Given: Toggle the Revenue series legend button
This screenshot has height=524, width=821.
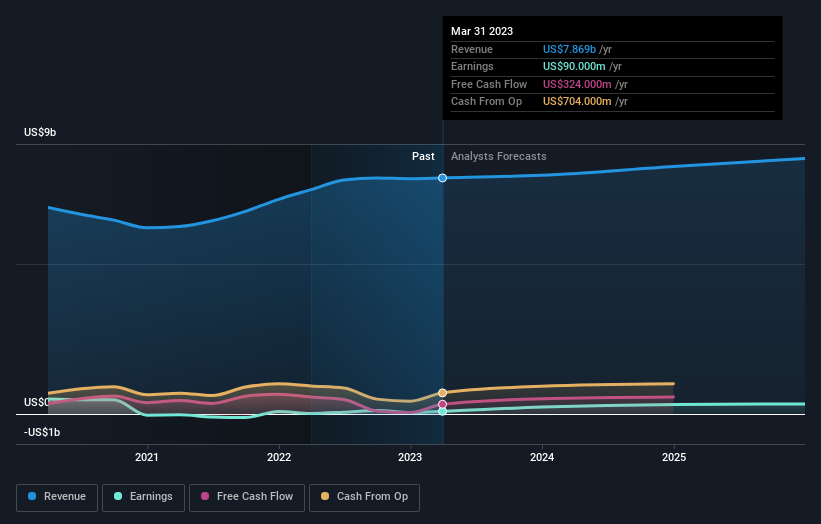Looking at the screenshot, I should tap(57, 497).
